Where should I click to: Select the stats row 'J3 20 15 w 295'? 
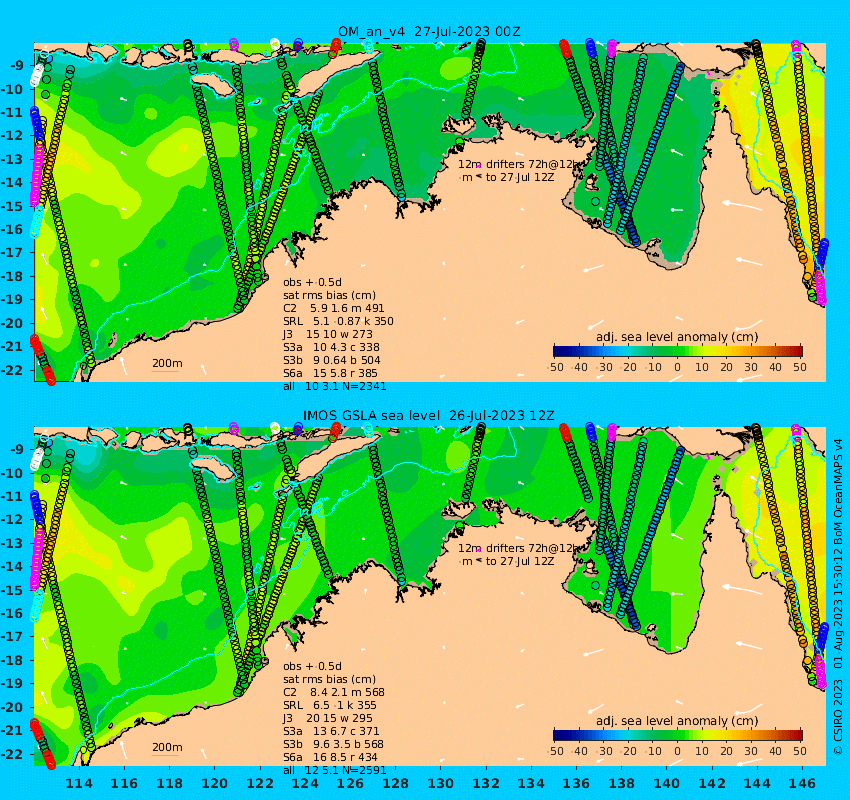pos(328,718)
